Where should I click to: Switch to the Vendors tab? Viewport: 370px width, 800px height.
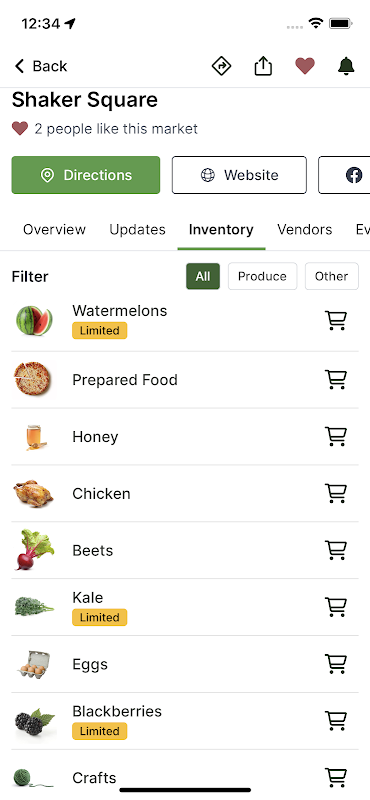[x=305, y=230]
